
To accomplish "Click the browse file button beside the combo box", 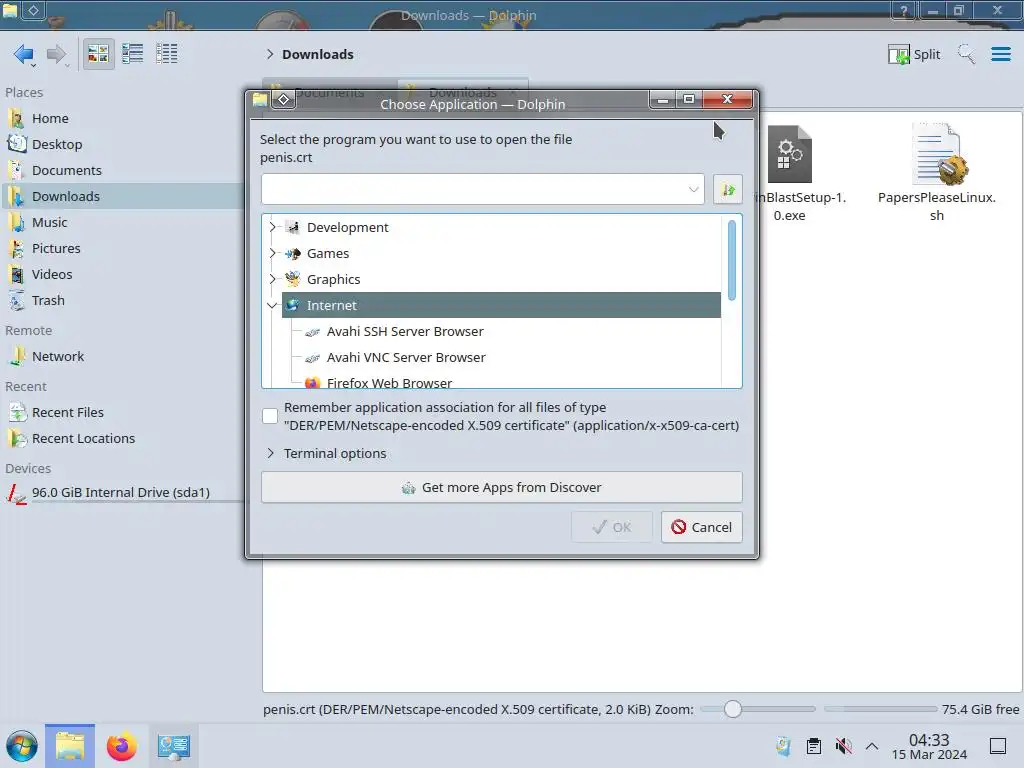I will [x=728, y=189].
